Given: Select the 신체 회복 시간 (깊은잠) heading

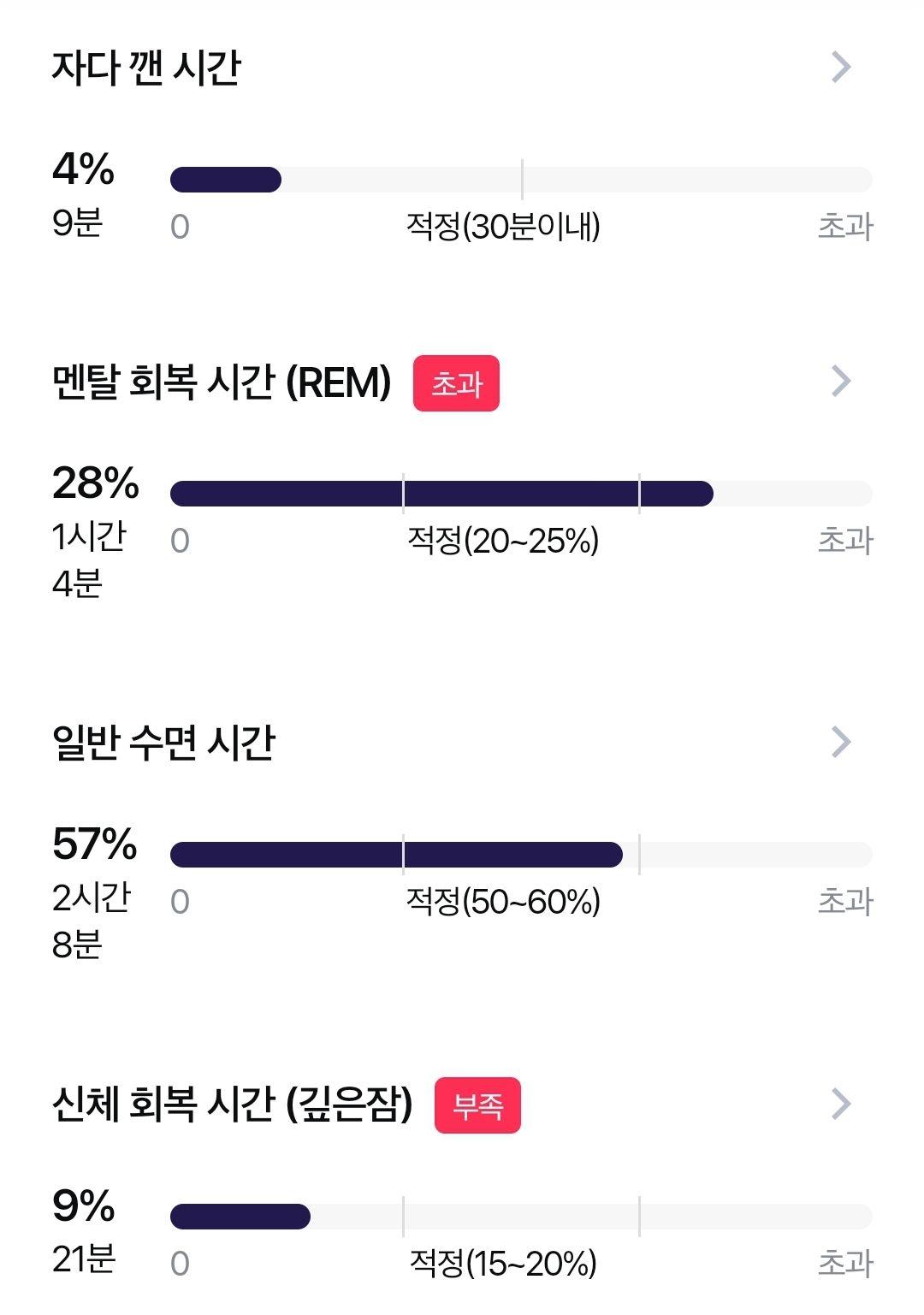Looking at the screenshot, I should [232, 1104].
